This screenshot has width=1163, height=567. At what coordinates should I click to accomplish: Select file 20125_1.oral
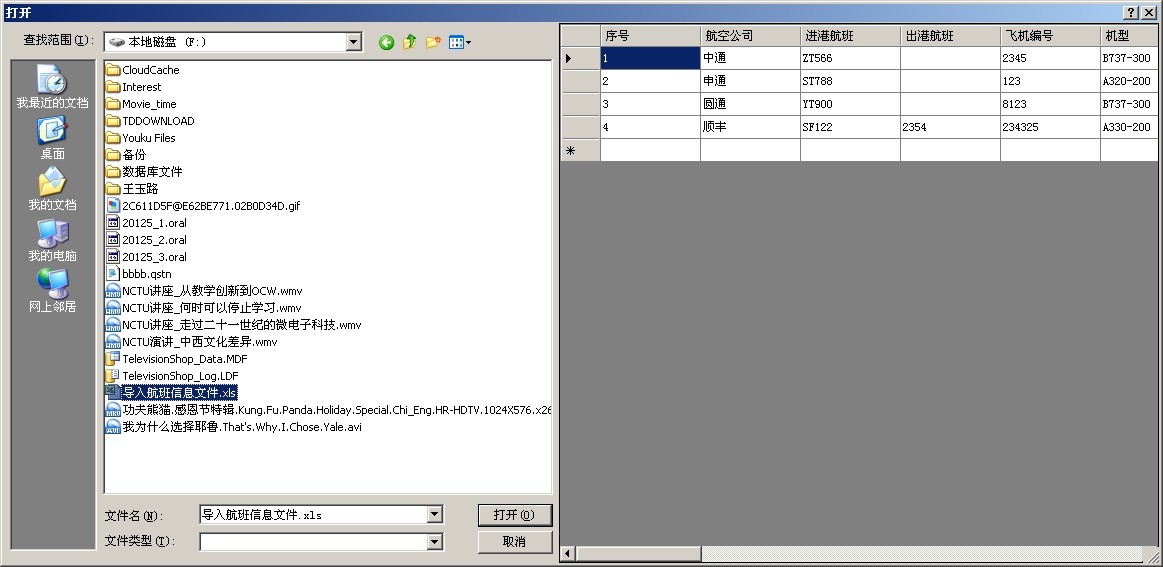(x=146, y=223)
